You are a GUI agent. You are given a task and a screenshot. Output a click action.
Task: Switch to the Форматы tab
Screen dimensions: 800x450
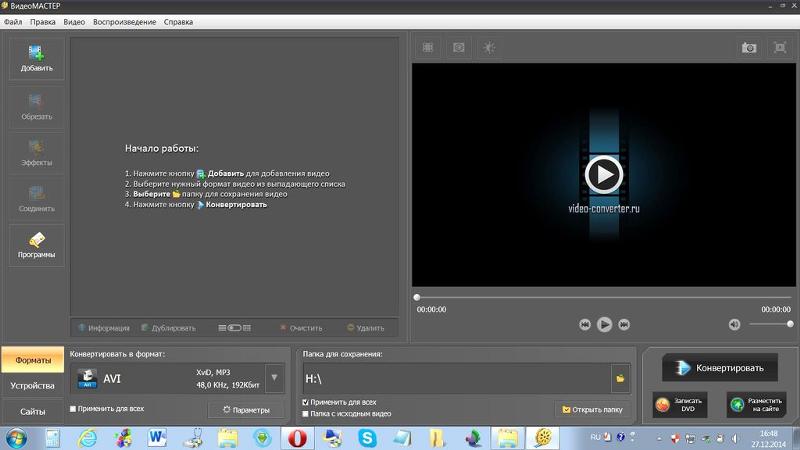tap(33, 360)
